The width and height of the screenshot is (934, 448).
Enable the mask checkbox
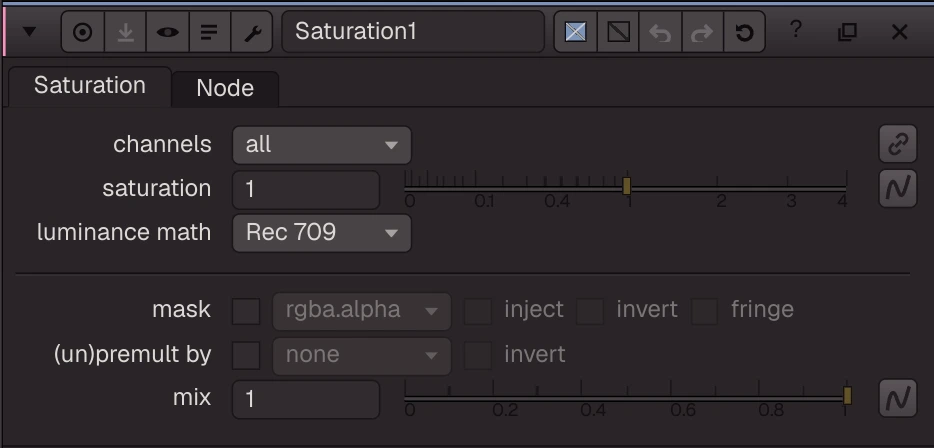point(246,312)
